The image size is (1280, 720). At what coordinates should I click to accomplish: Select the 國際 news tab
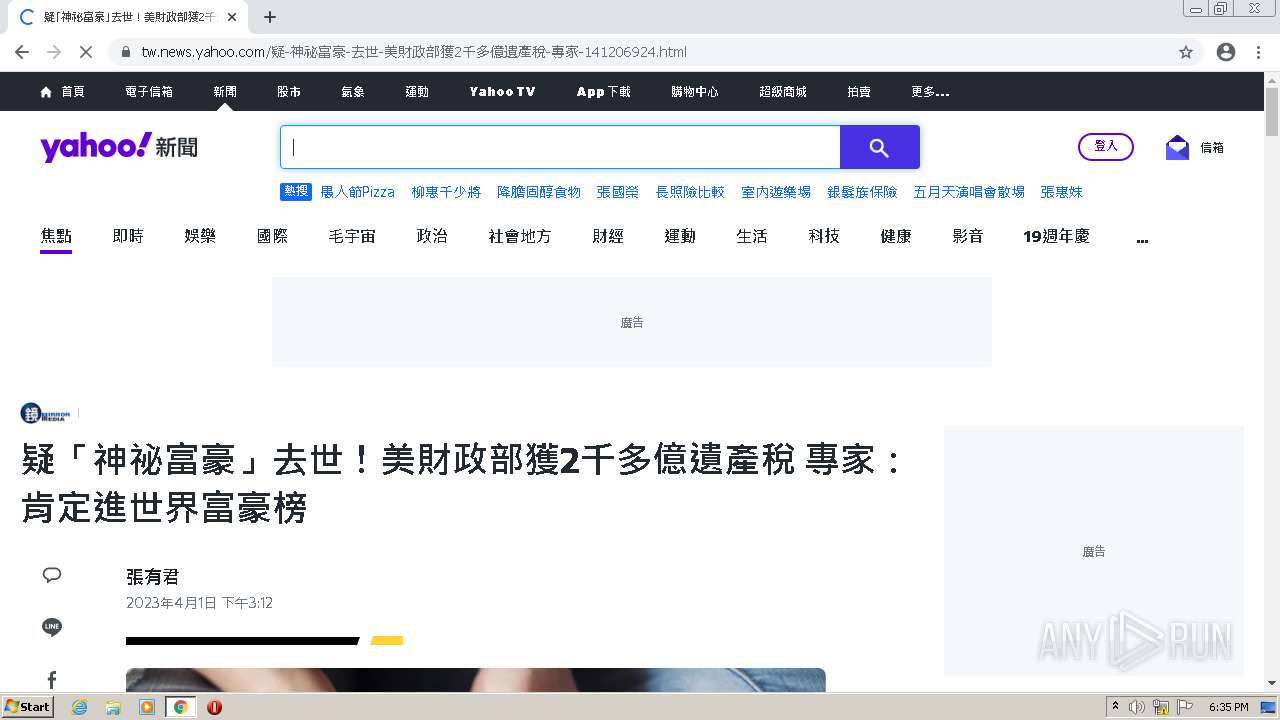[272, 236]
